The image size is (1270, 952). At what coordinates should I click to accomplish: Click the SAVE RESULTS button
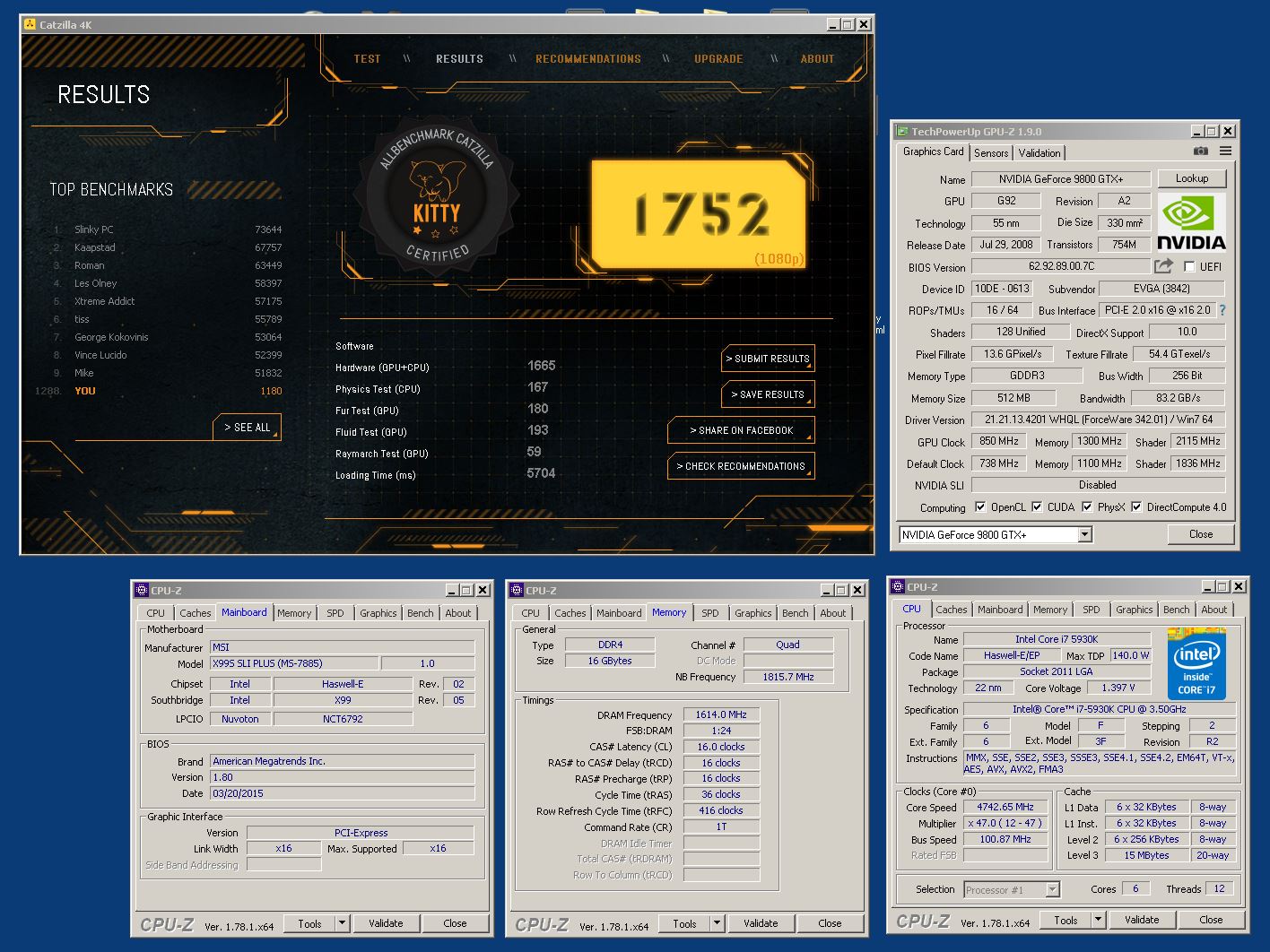pos(768,394)
